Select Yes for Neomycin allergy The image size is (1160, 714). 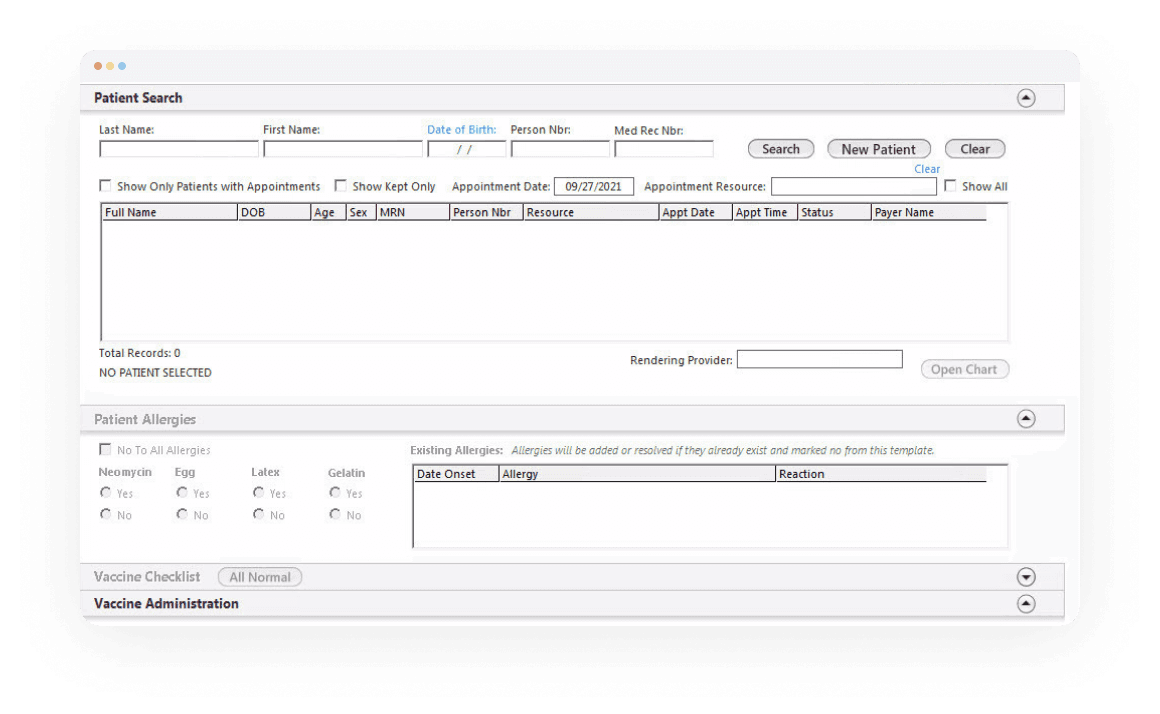coord(106,492)
